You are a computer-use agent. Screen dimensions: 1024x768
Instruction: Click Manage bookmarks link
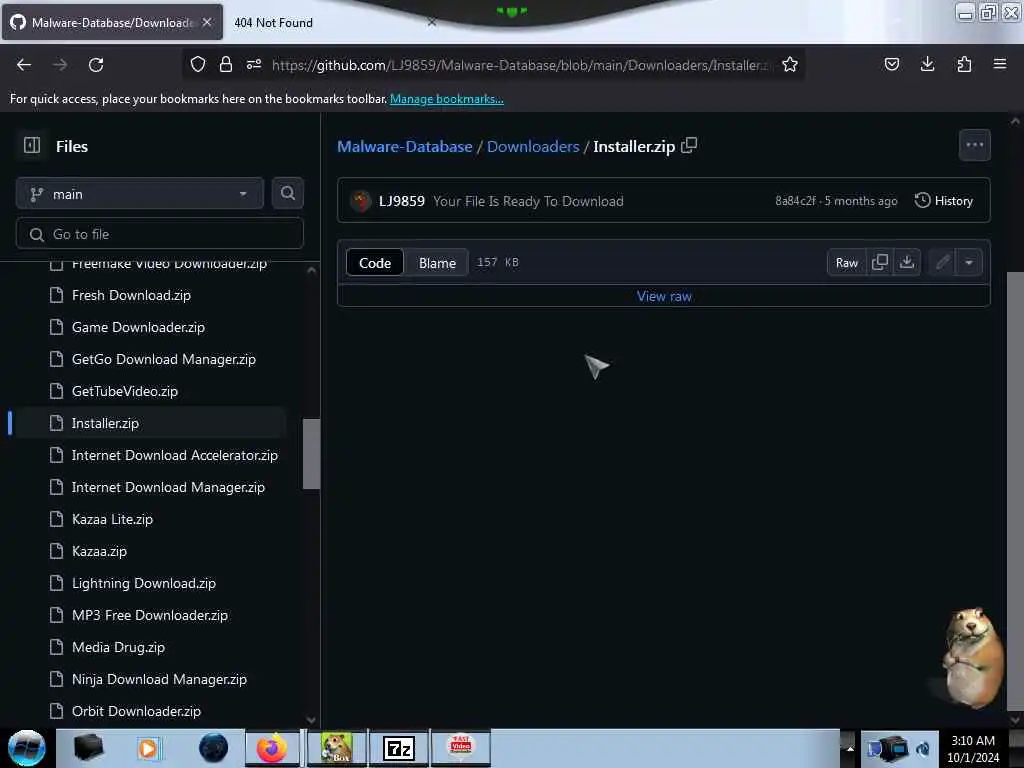tap(447, 99)
